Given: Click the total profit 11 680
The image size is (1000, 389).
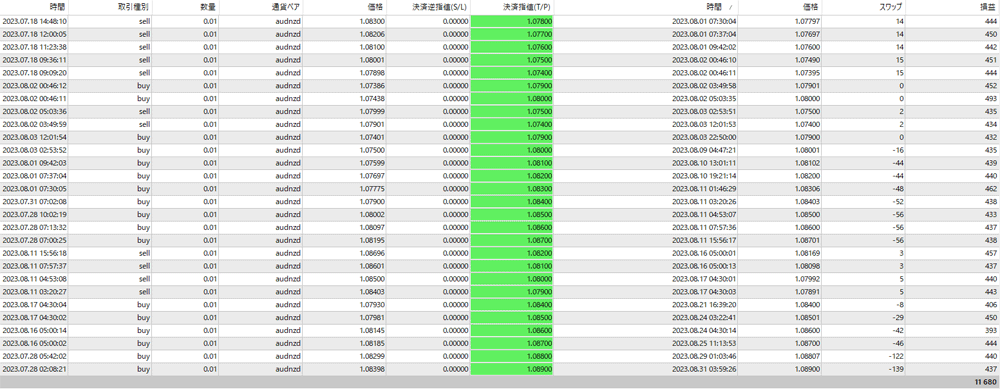Looking at the screenshot, I should tap(985, 382).
